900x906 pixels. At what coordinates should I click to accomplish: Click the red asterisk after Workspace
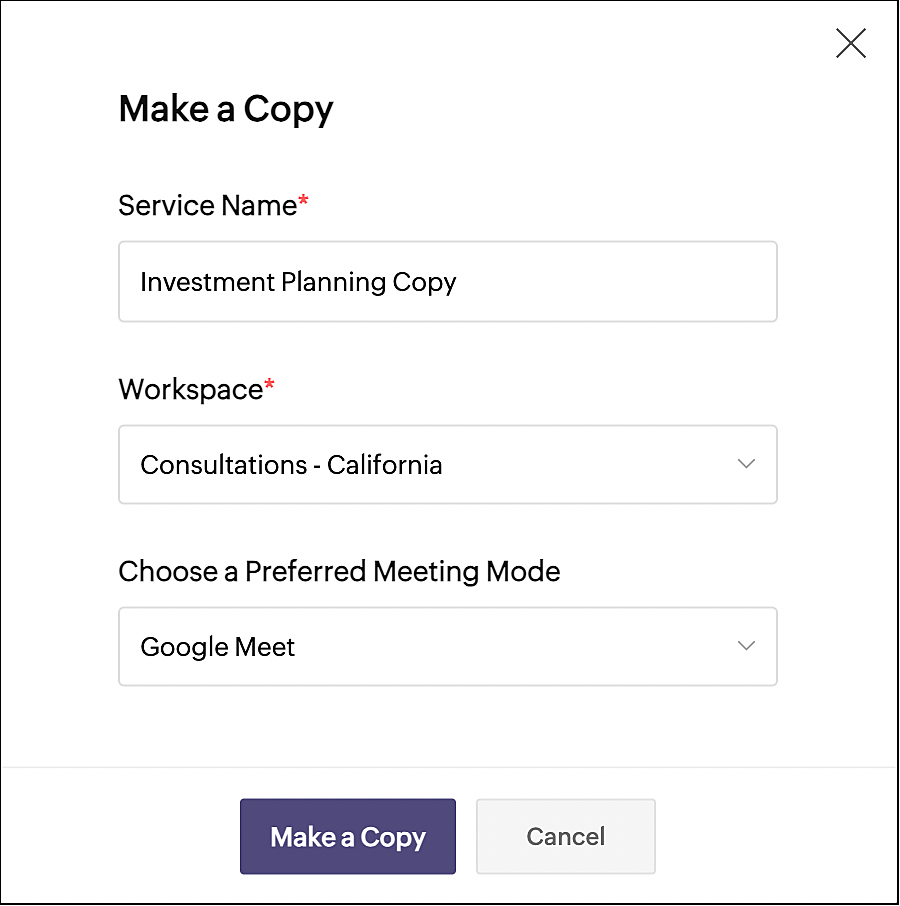pyautogui.click(x=270, y=387)
